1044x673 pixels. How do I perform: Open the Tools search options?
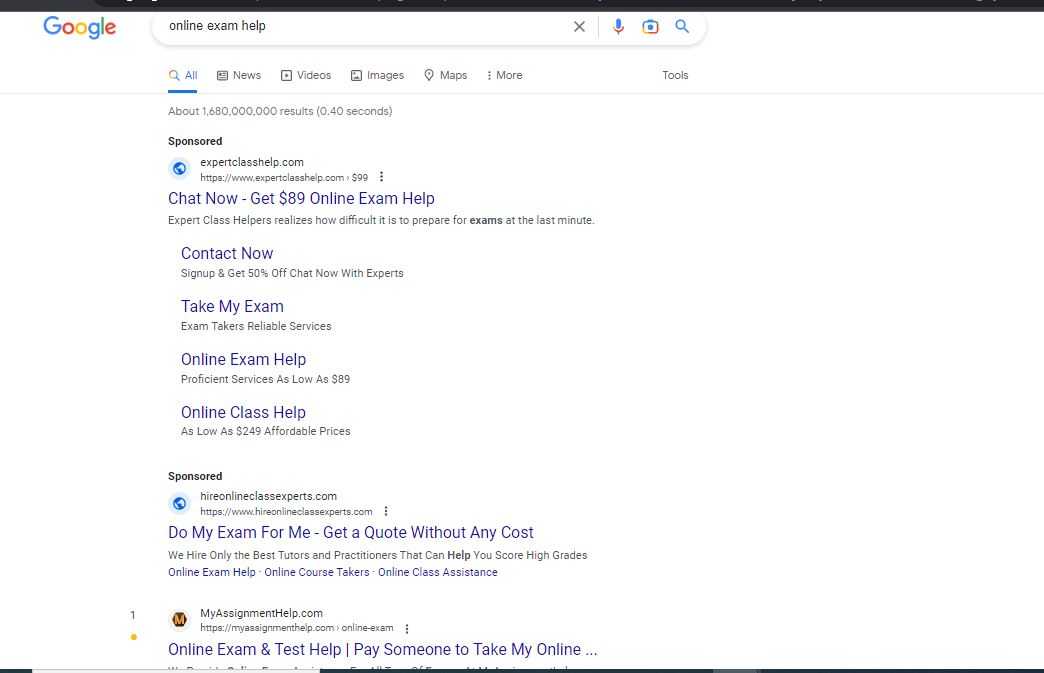tap(675, 75)
